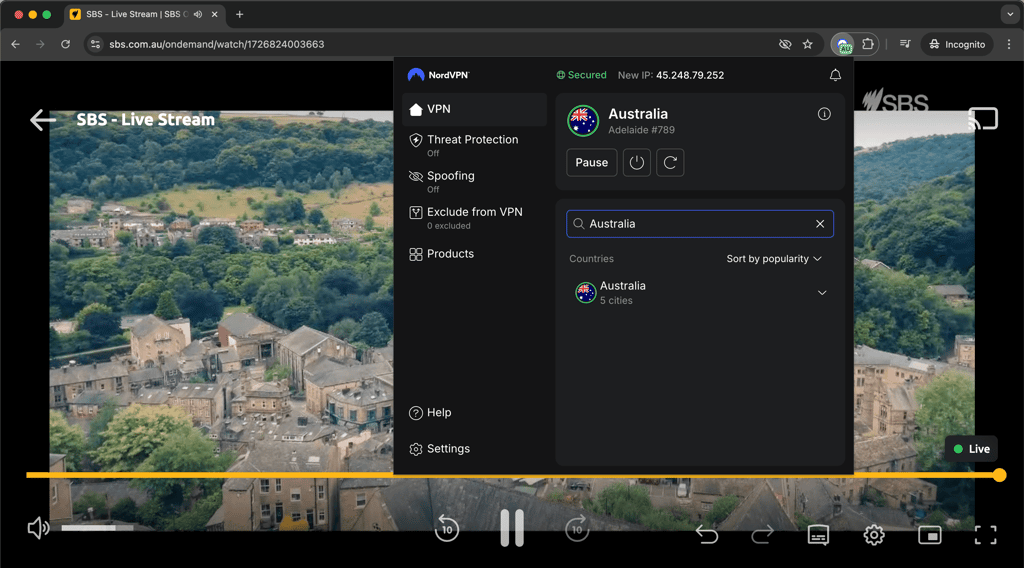Image resolution: width=1024 pixels, height=568 pixels.
Task: Mute the SBS tab audio icon
Action: click(x=198, y=14)
